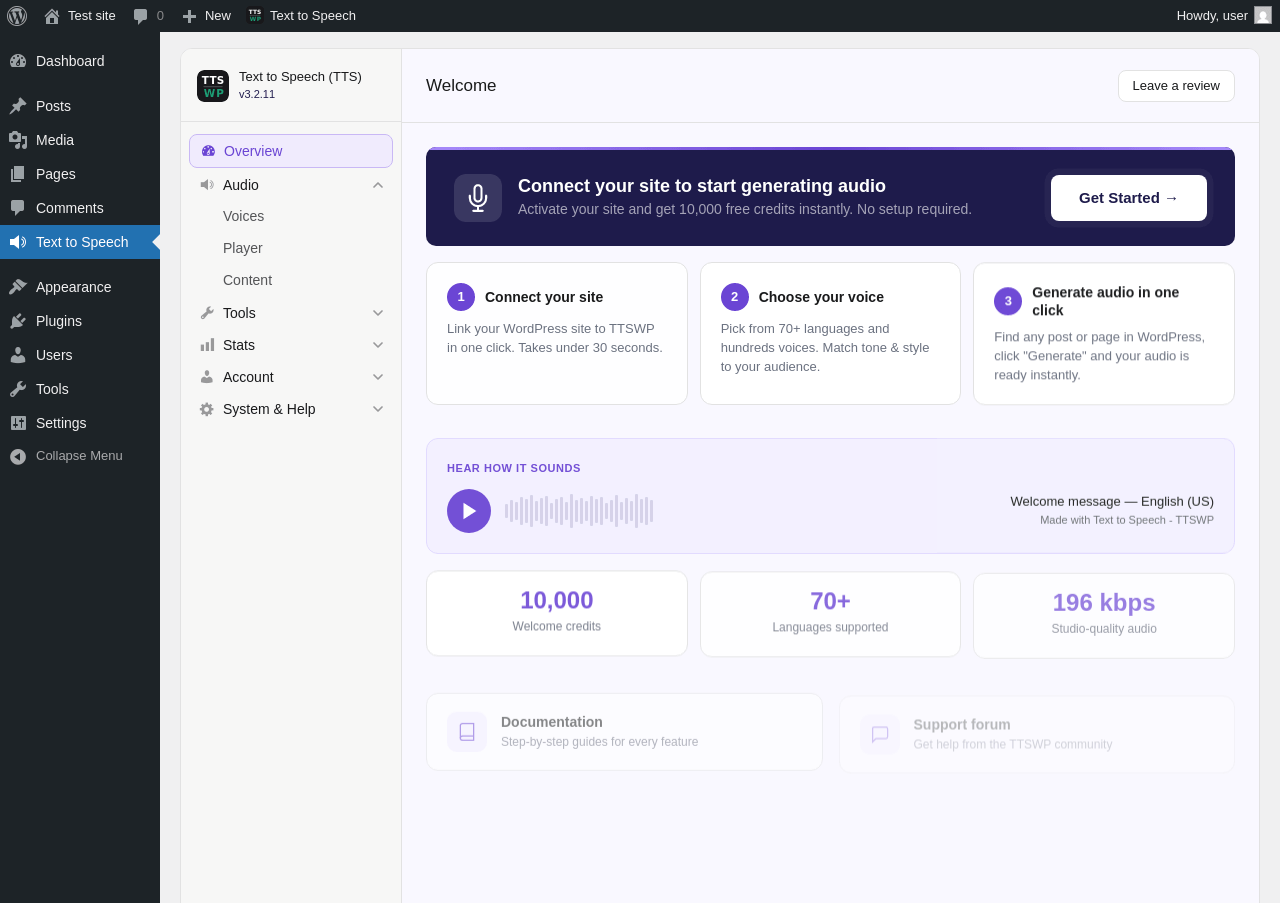This screenshot has width=1280, height=903.
Task: Expand the Tools section in plugin menu
Action: click(291, 313)
